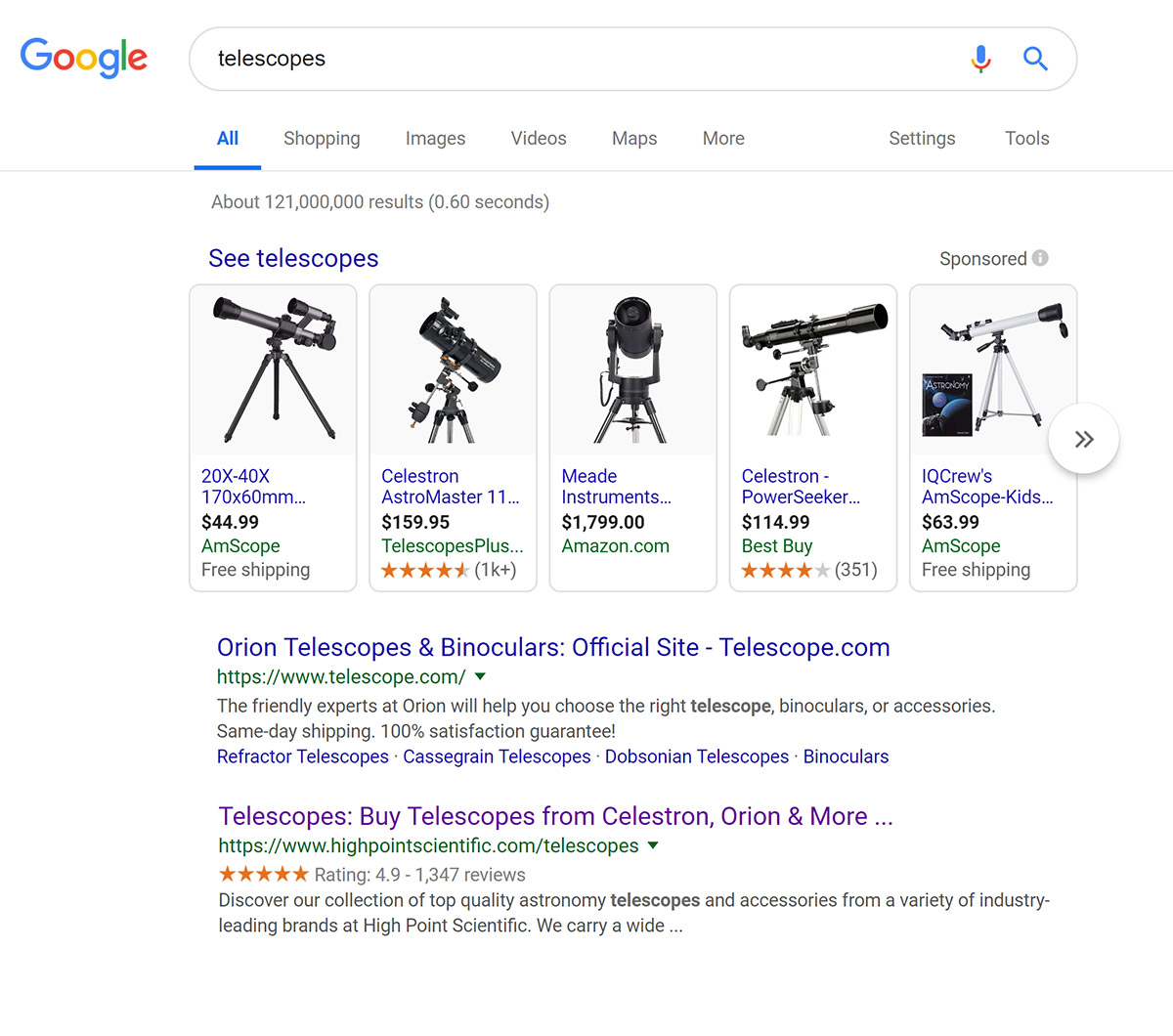The width and height of the screenshot is (1173, 1036).
Task: Start voice search with microphone icon
Action: click(980, 59)
